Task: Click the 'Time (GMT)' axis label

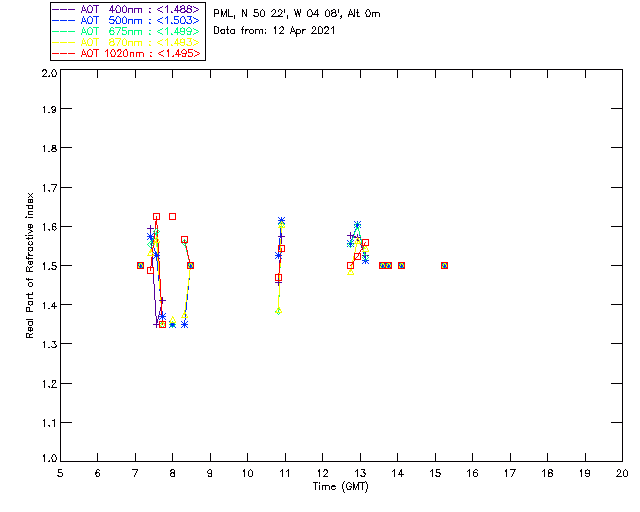Action: click(341, 487)
